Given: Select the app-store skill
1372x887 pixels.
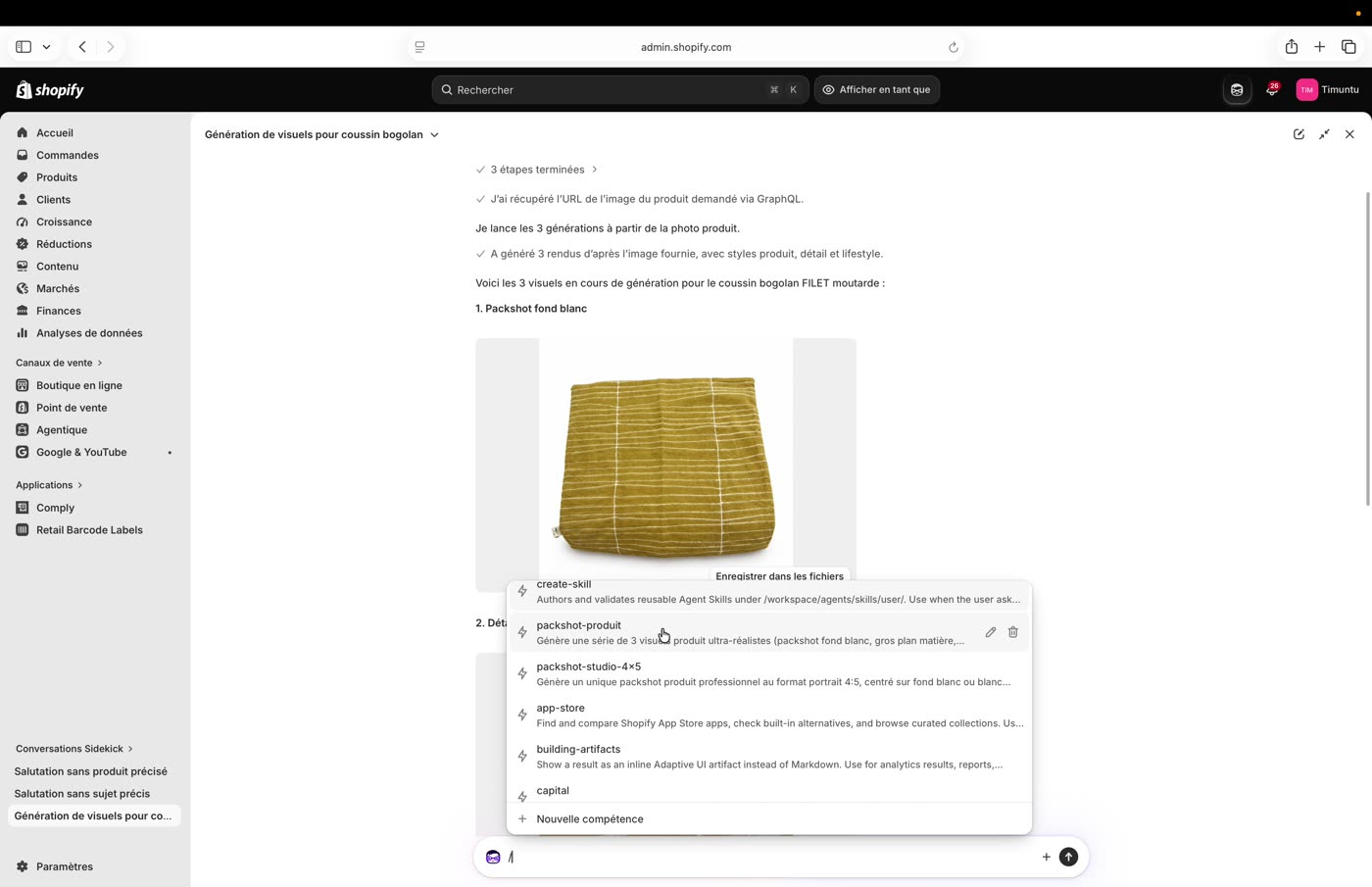Looking at the screenshot, I should [769, 715].
